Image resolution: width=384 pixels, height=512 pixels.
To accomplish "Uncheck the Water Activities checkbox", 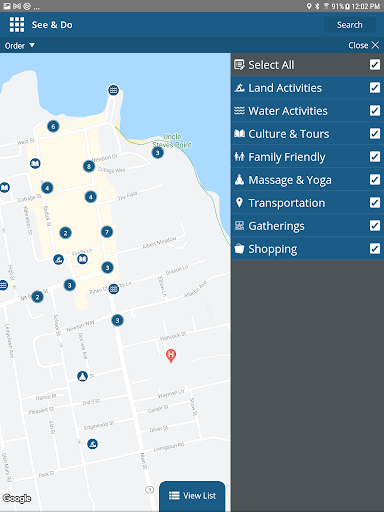I will 375,111.
